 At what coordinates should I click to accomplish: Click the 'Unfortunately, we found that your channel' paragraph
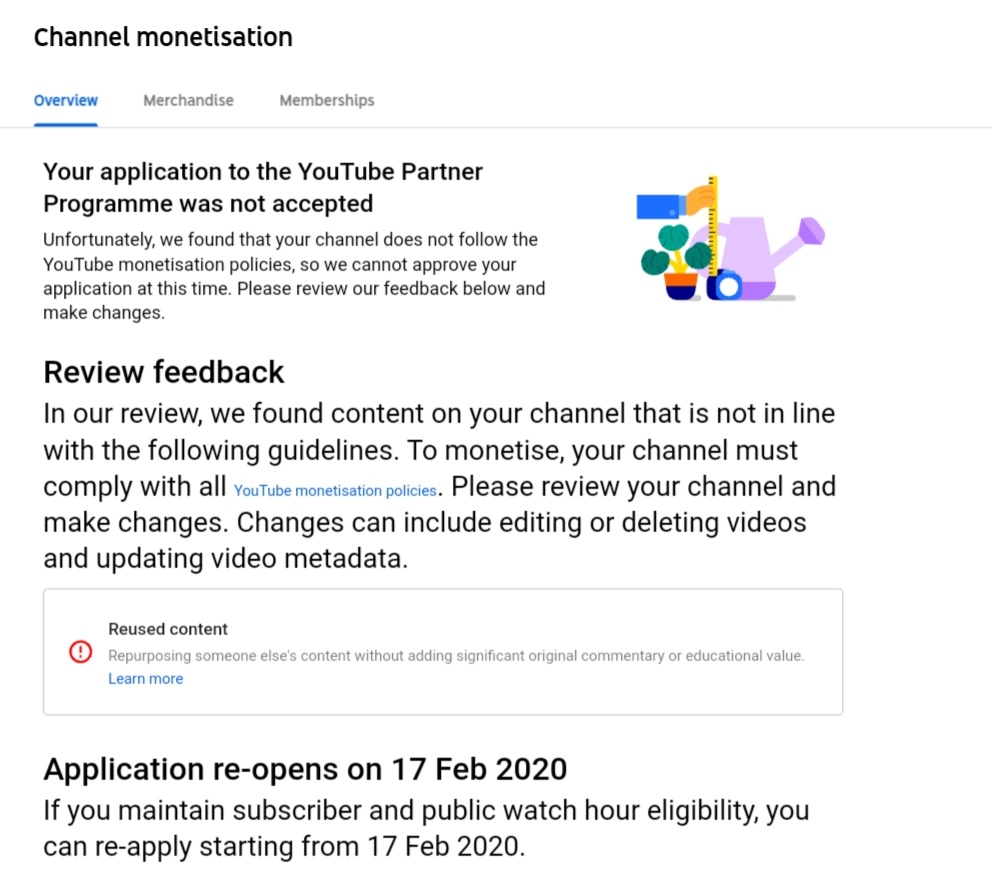(x=294, y=276)
